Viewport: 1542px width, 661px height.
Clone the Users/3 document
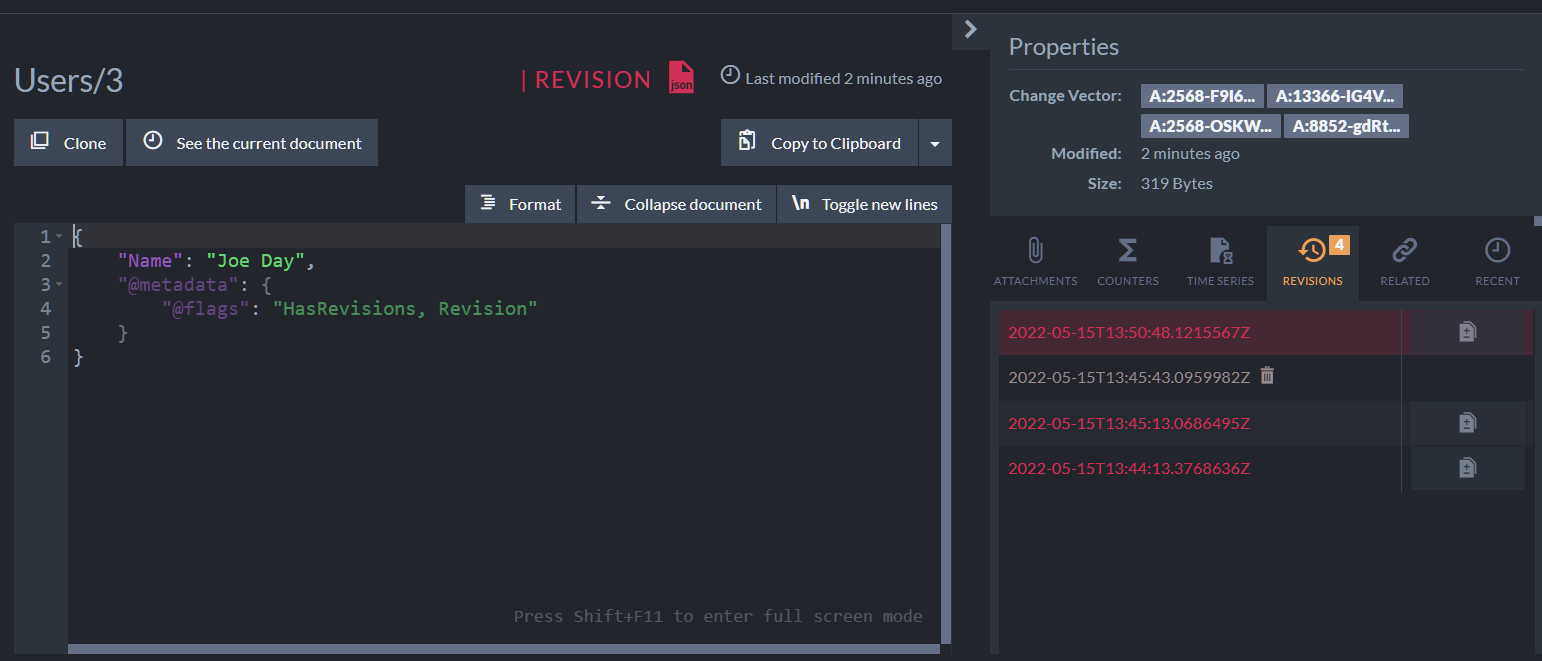tap(68, 143)
